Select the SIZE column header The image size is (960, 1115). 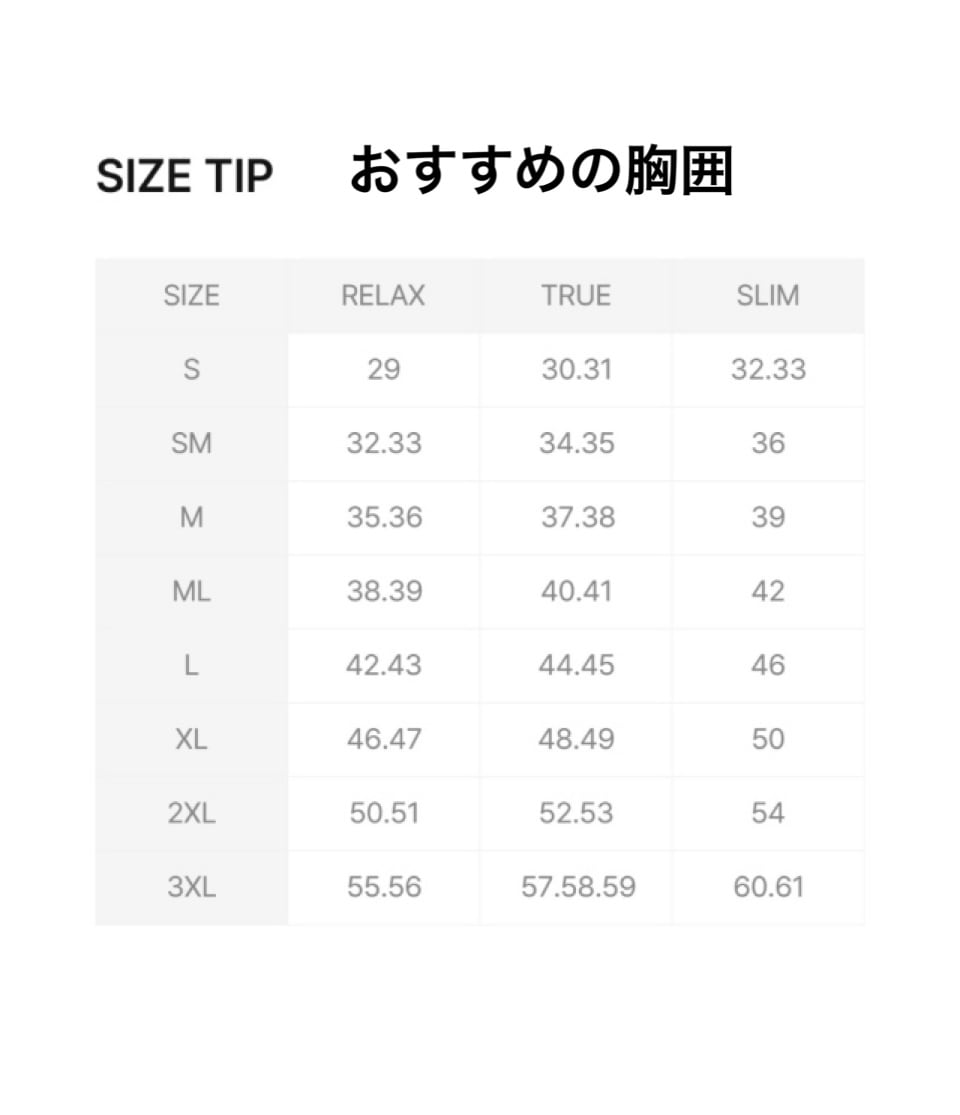click(x=191, y=296)
